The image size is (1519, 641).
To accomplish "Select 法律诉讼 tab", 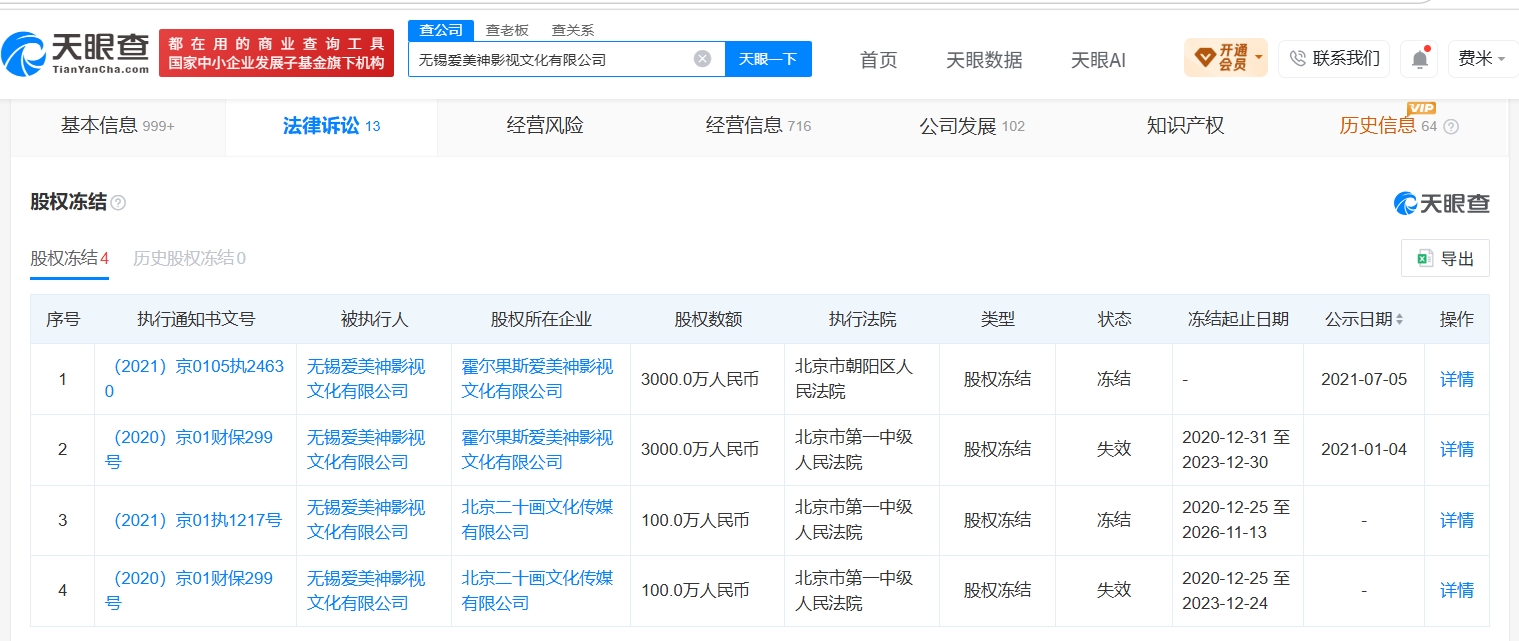I will click(x=331, y=126).
